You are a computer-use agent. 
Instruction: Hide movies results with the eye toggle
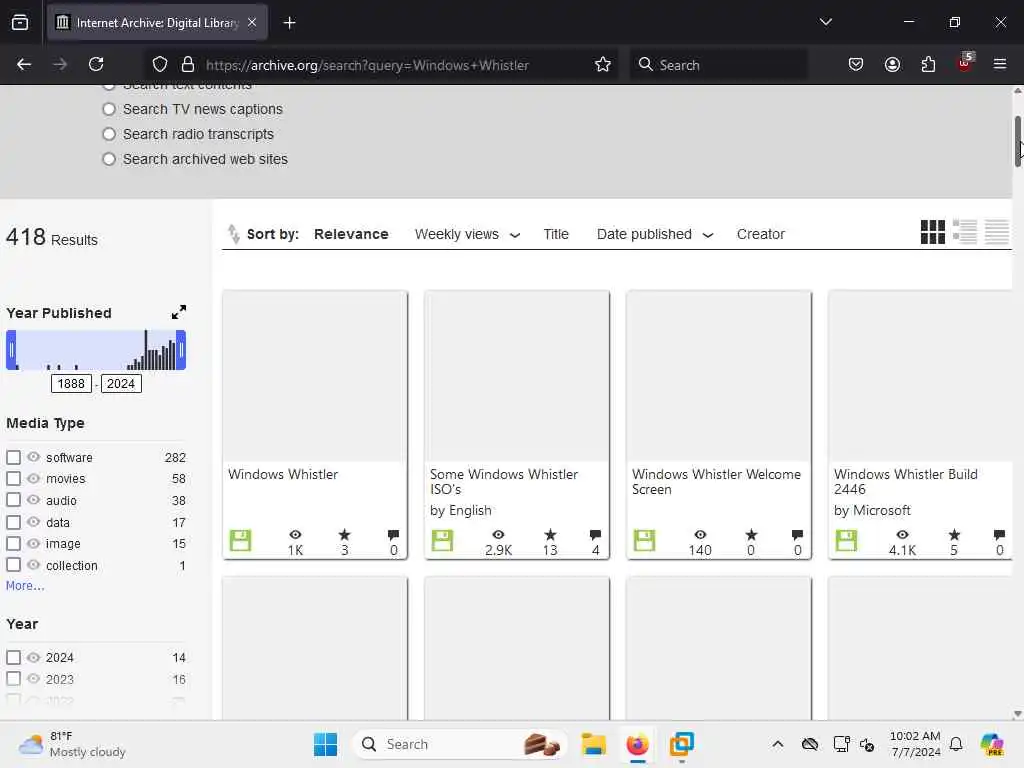[33, 478]
